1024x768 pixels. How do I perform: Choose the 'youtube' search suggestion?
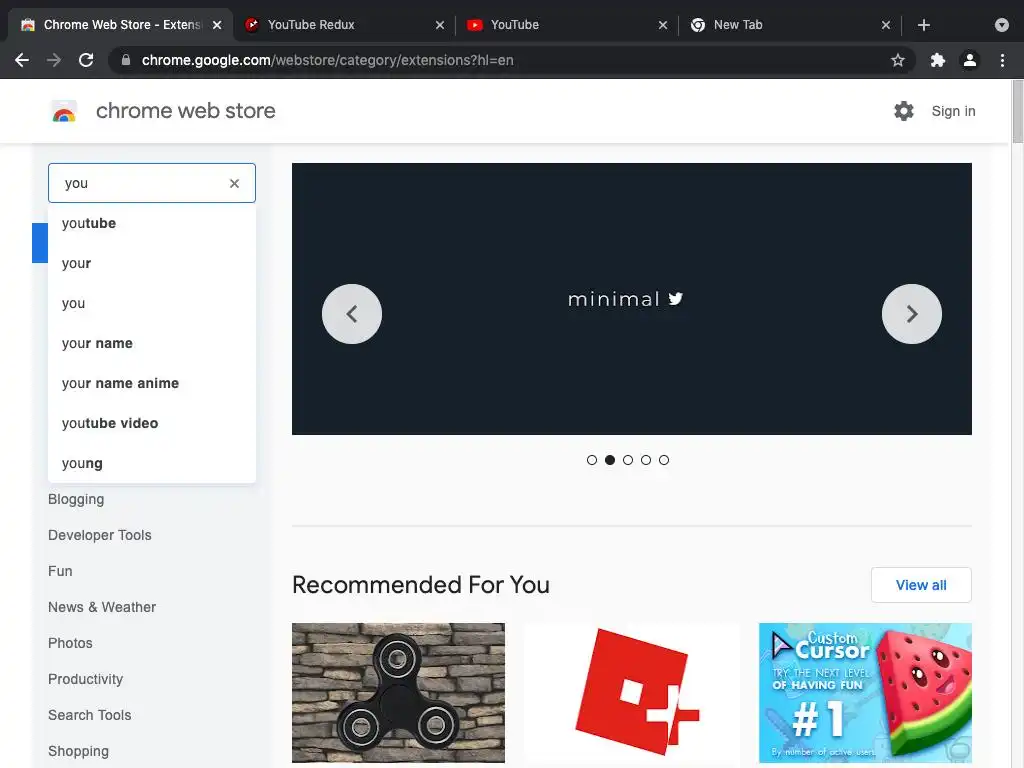152,223
